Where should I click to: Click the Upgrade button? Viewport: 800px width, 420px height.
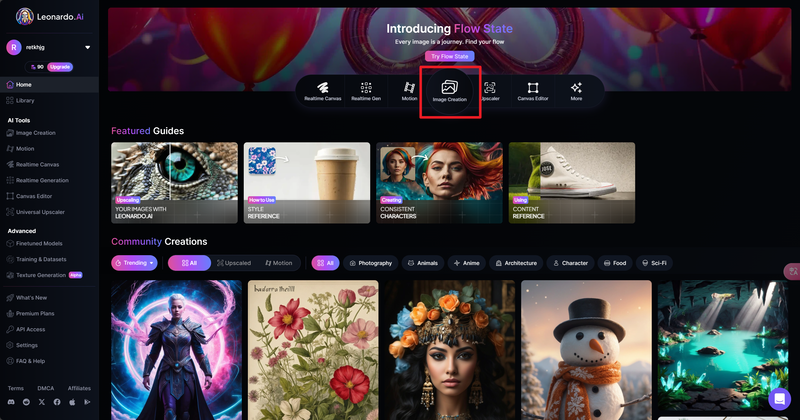(x=60, y=66)
